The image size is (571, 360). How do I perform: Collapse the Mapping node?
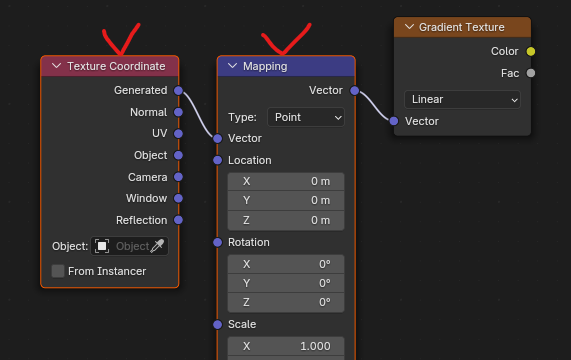[232, 66]
